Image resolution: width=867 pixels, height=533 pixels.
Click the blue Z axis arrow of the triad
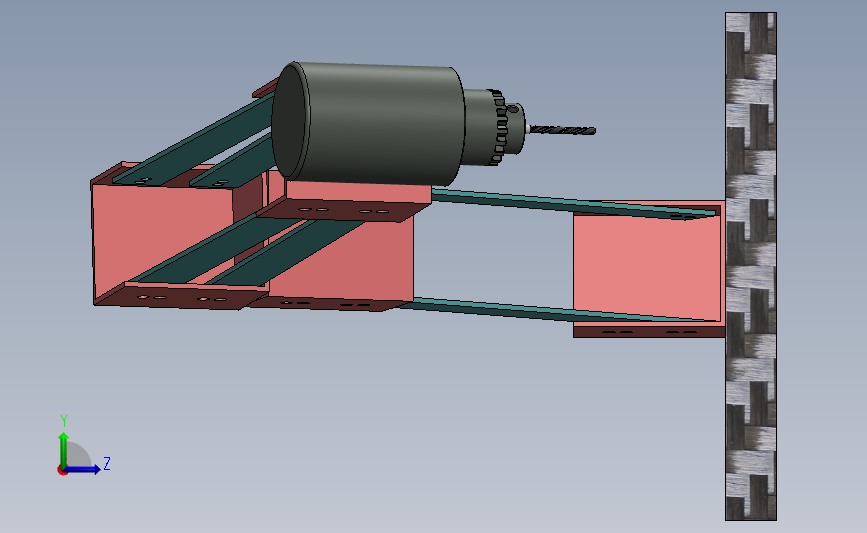(x=83, y=469)
